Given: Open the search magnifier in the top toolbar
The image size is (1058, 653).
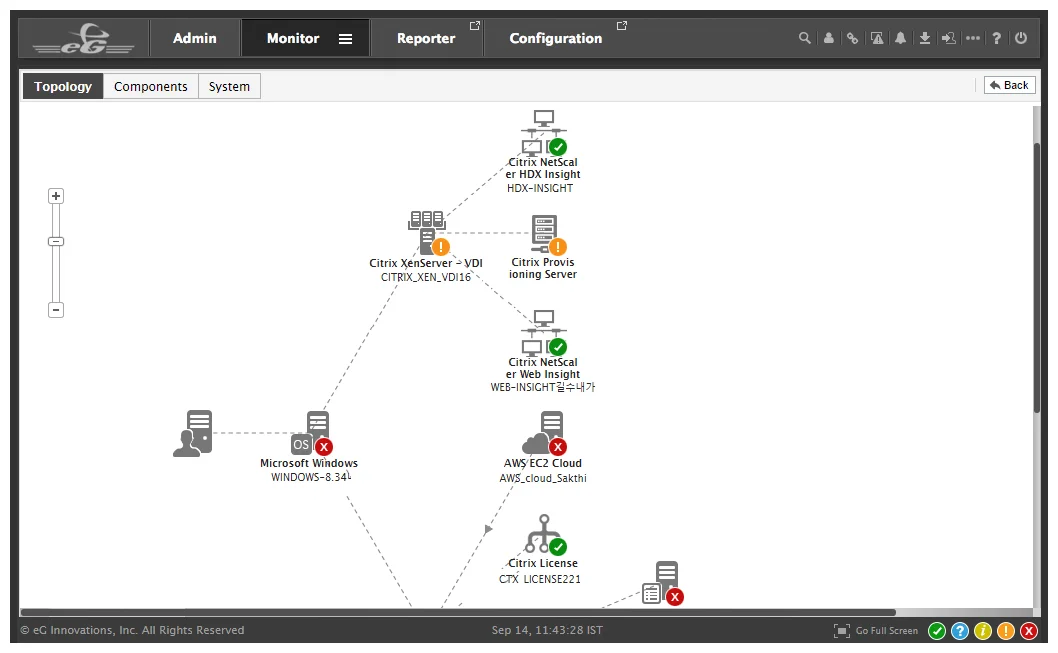Looking at the screenshot, I should coord(804,38).
